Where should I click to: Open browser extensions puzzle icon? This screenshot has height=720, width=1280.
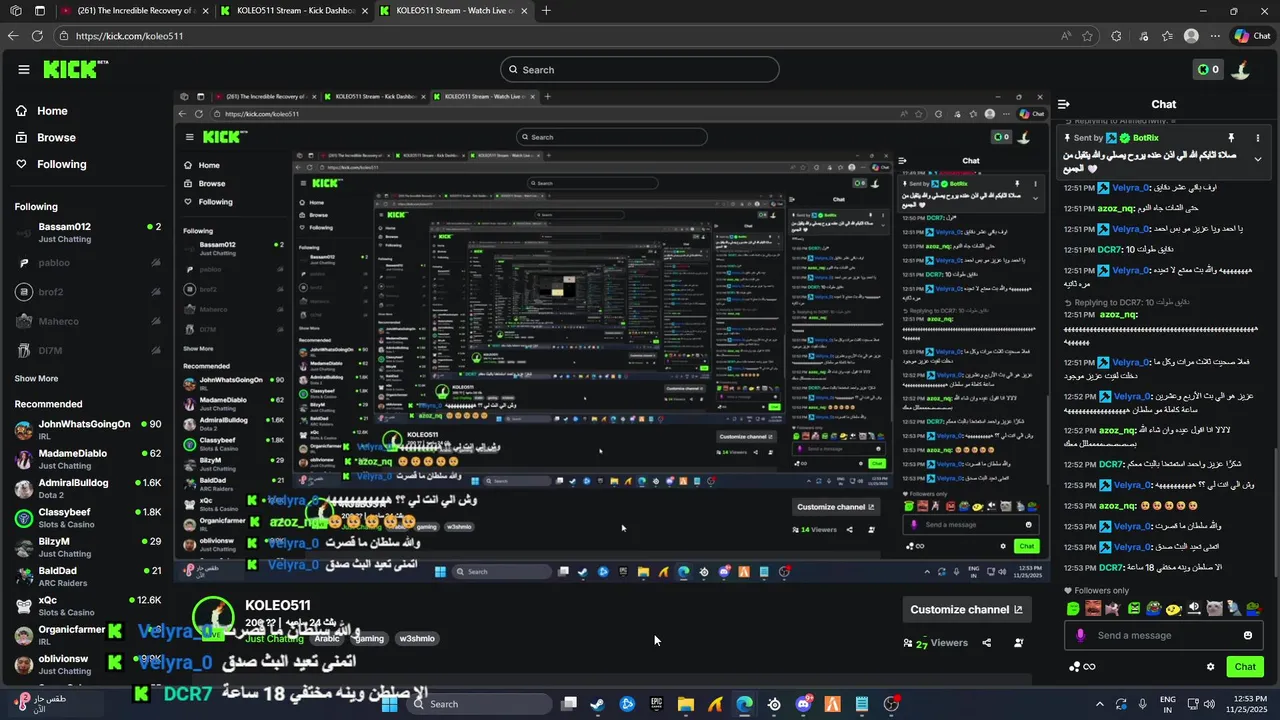click(1116, 36)
